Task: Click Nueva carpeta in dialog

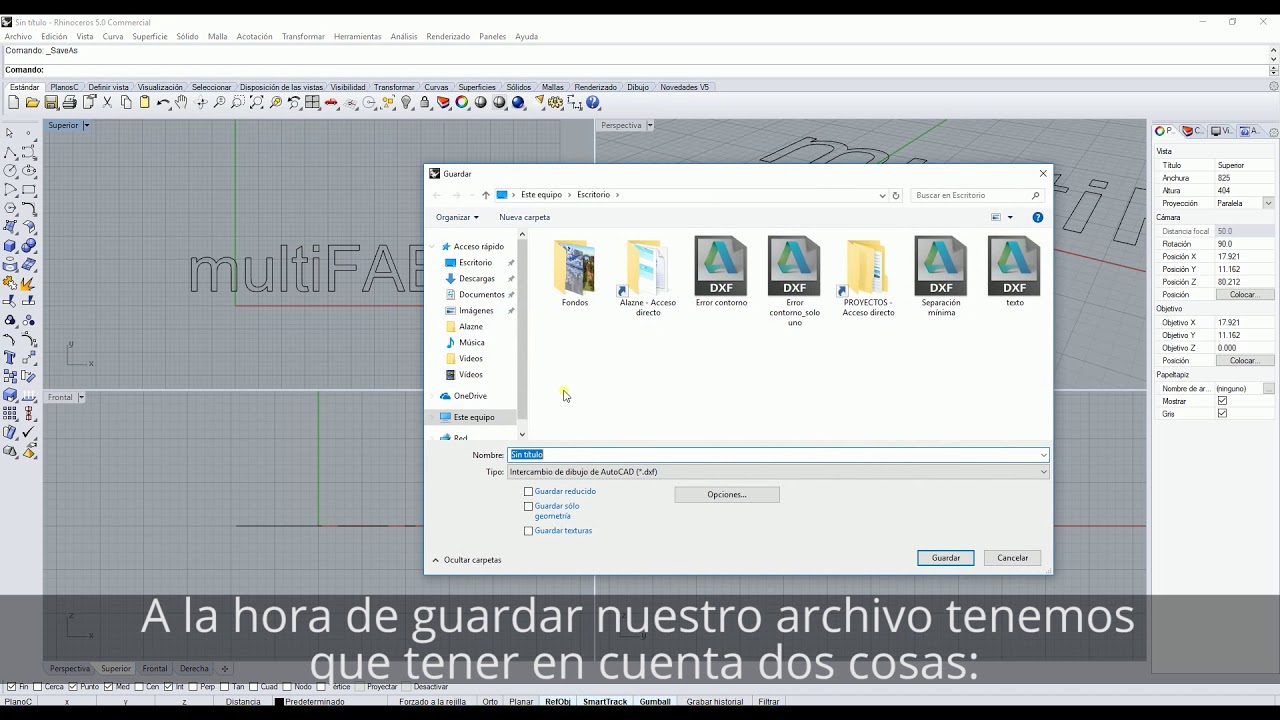Action: (x=525, y=217)
